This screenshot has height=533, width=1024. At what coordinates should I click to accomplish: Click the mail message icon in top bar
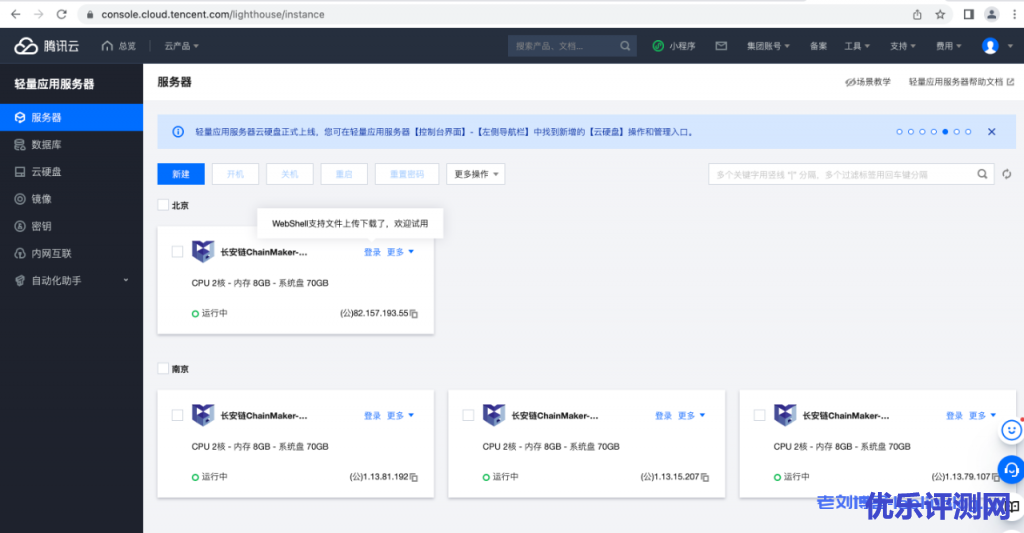720,46
